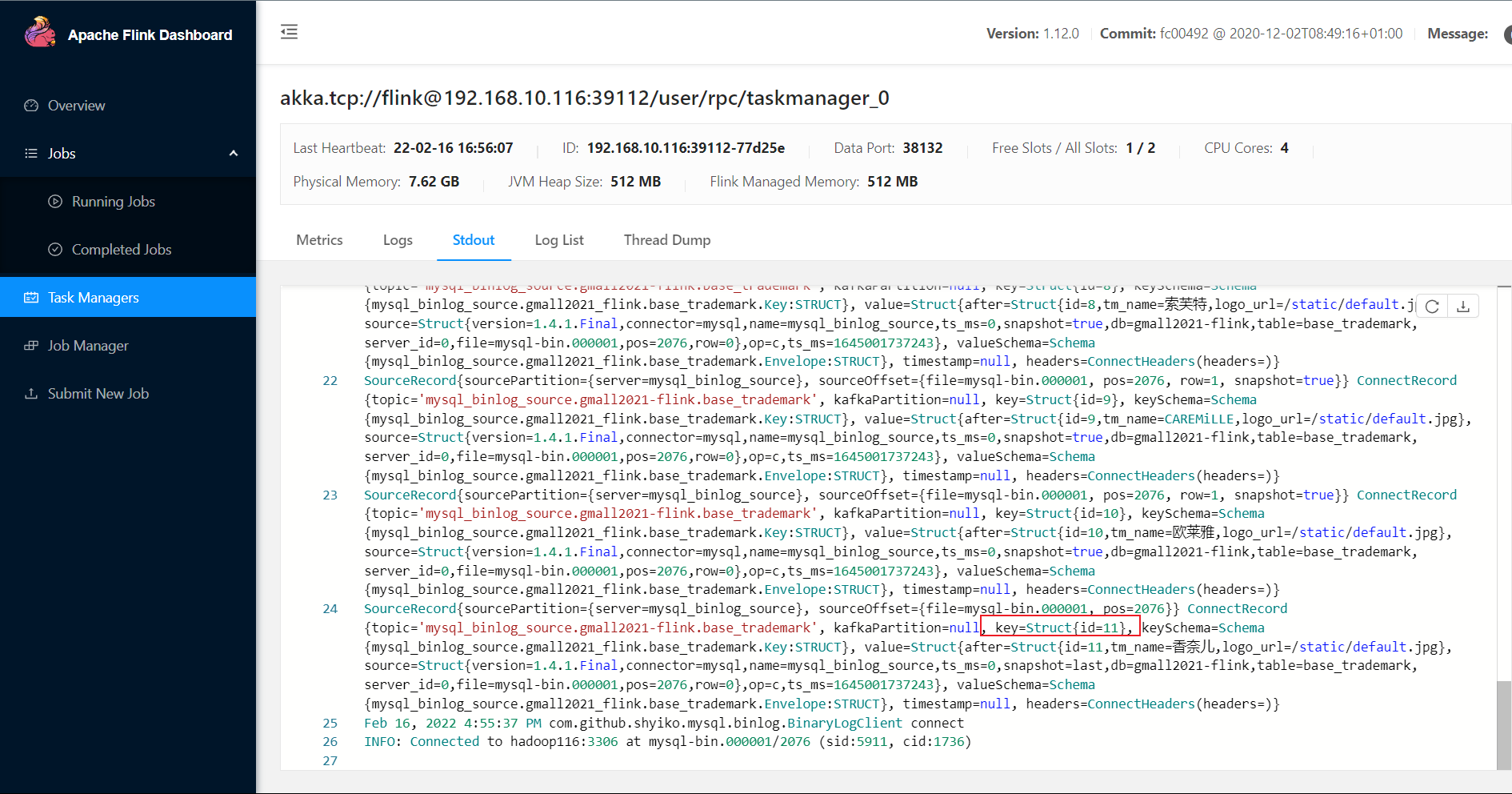1512x794 pixels.
Task: Click the ID value 192.168.10.116:39112-77d25e
Action: (x=686, y=148)
